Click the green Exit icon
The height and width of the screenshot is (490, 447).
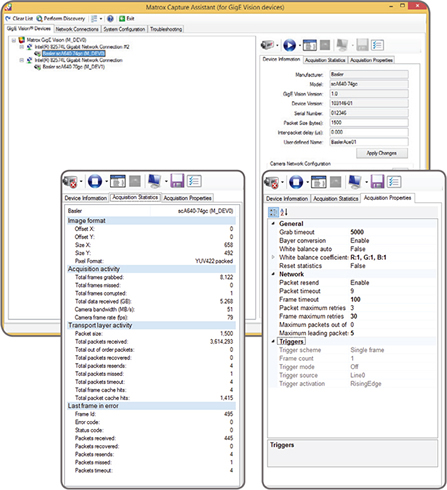pyautogui.click(x=122, y=19)
